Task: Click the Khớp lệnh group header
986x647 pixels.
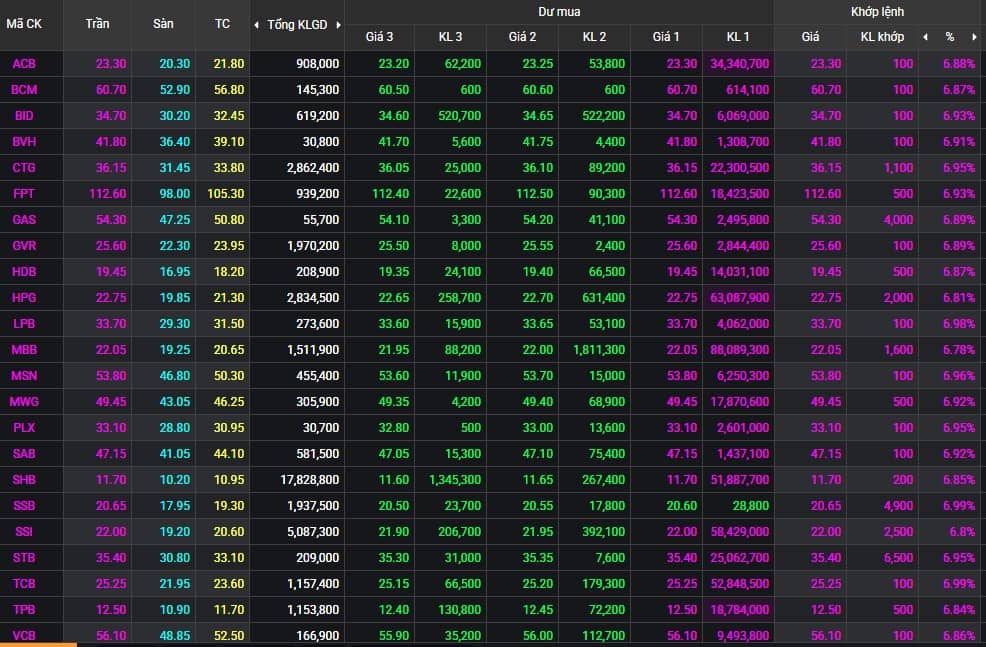Action: click(x=877, y=12)
